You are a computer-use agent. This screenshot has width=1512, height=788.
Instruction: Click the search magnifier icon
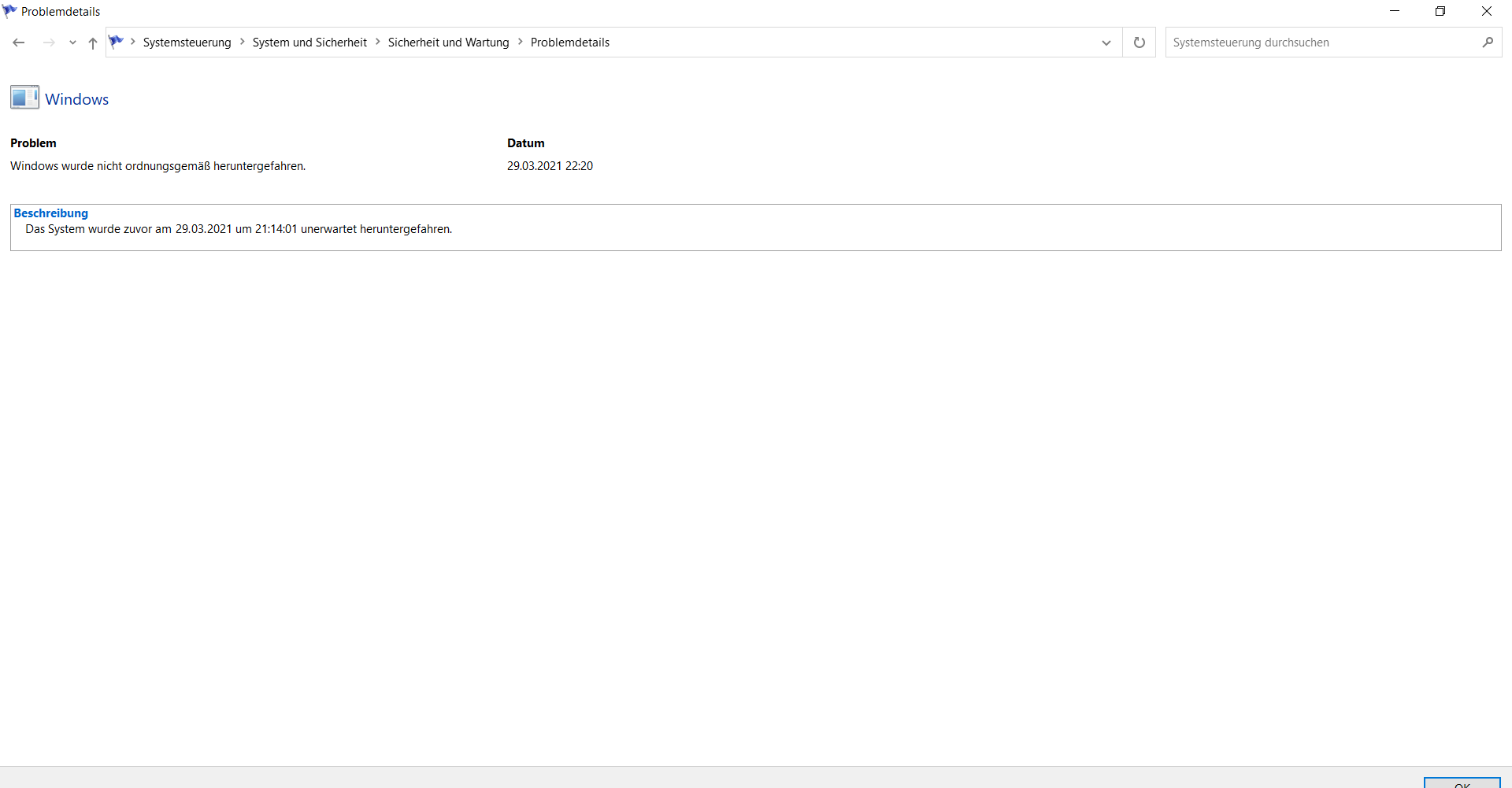(1488, 43)
